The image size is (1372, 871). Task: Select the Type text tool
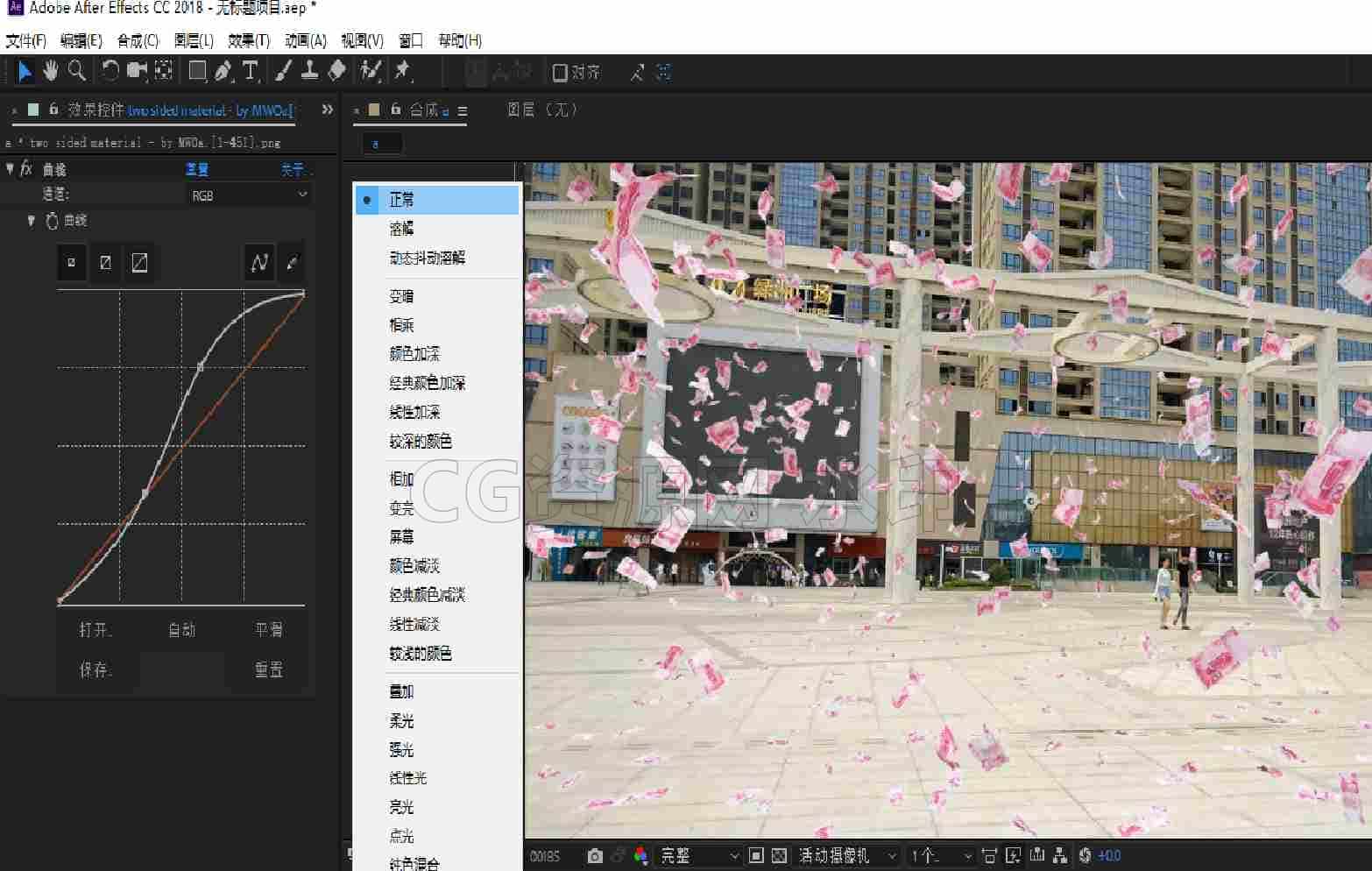(x=251, y=71)
